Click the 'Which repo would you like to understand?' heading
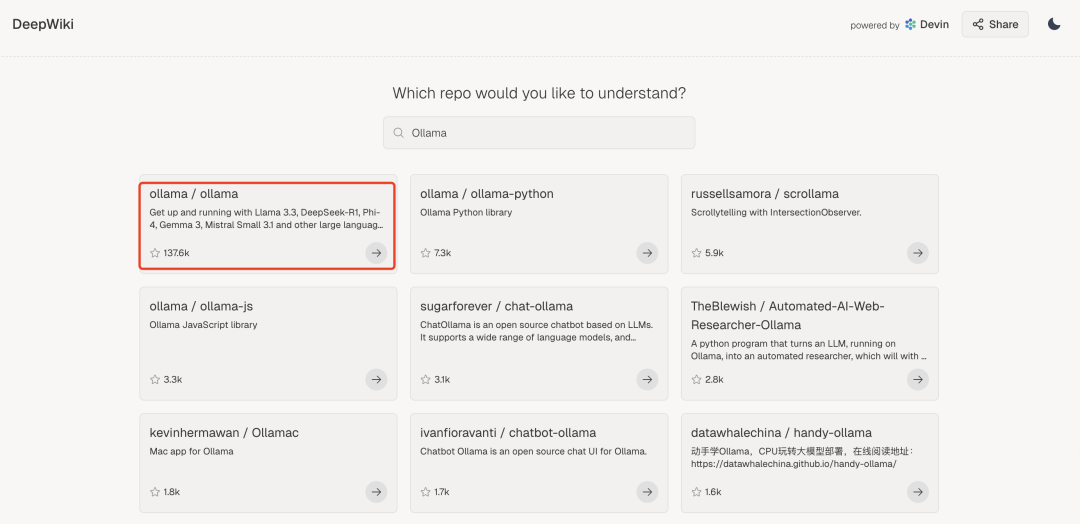Viewport: 1080px width, 524px height. (x=539, y=93)
